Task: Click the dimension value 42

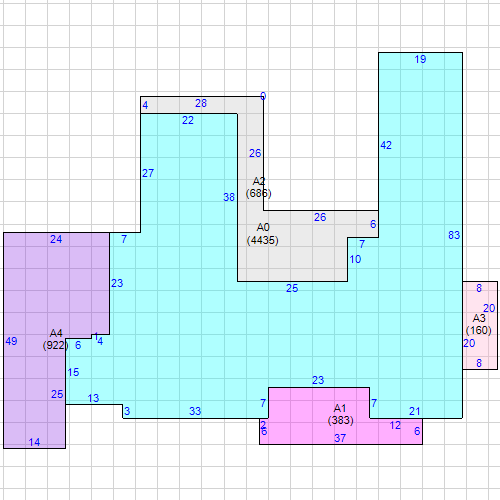Action: click(x=386, y=145)
